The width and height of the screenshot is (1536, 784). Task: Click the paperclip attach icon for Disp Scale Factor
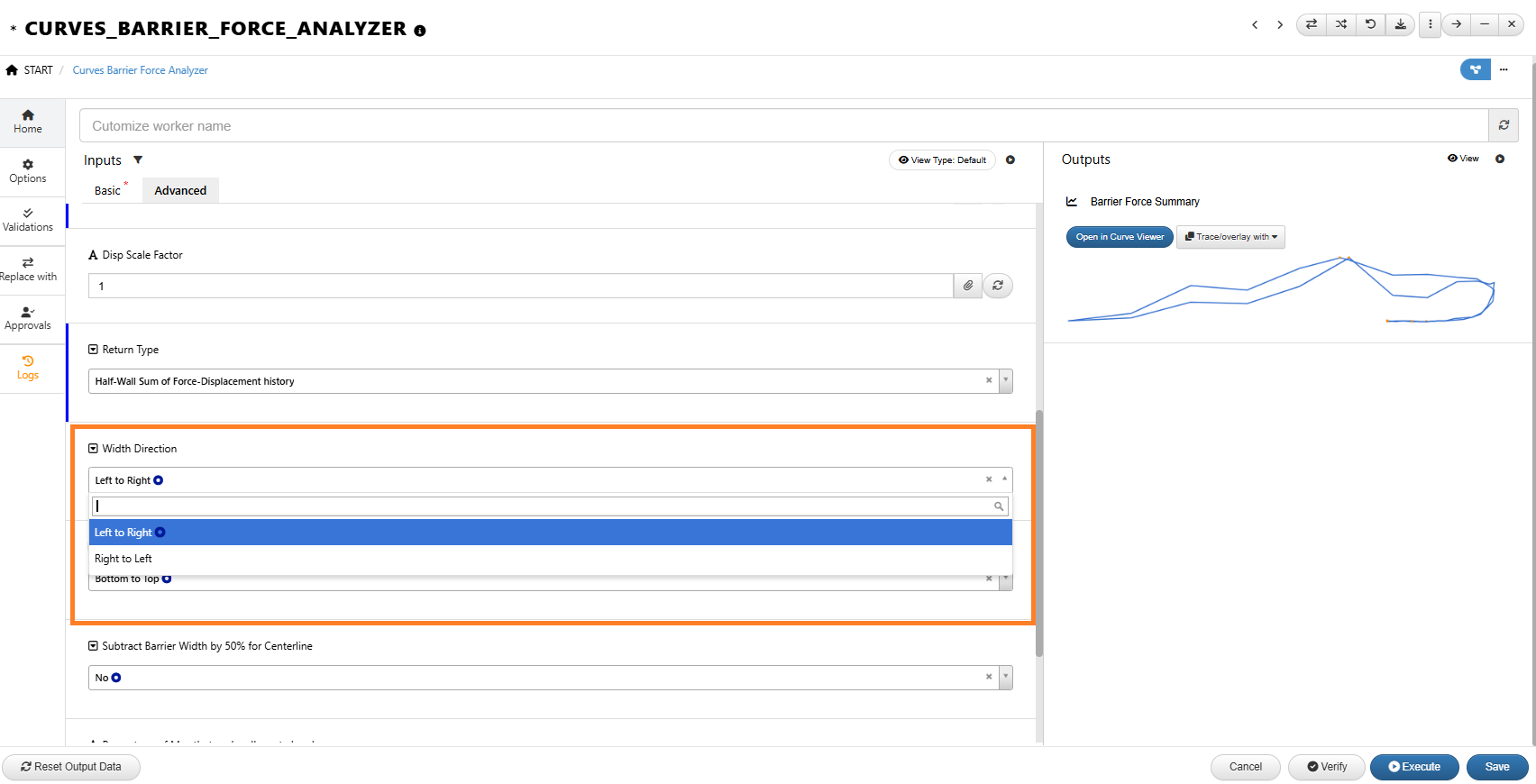tap(968, 286)
